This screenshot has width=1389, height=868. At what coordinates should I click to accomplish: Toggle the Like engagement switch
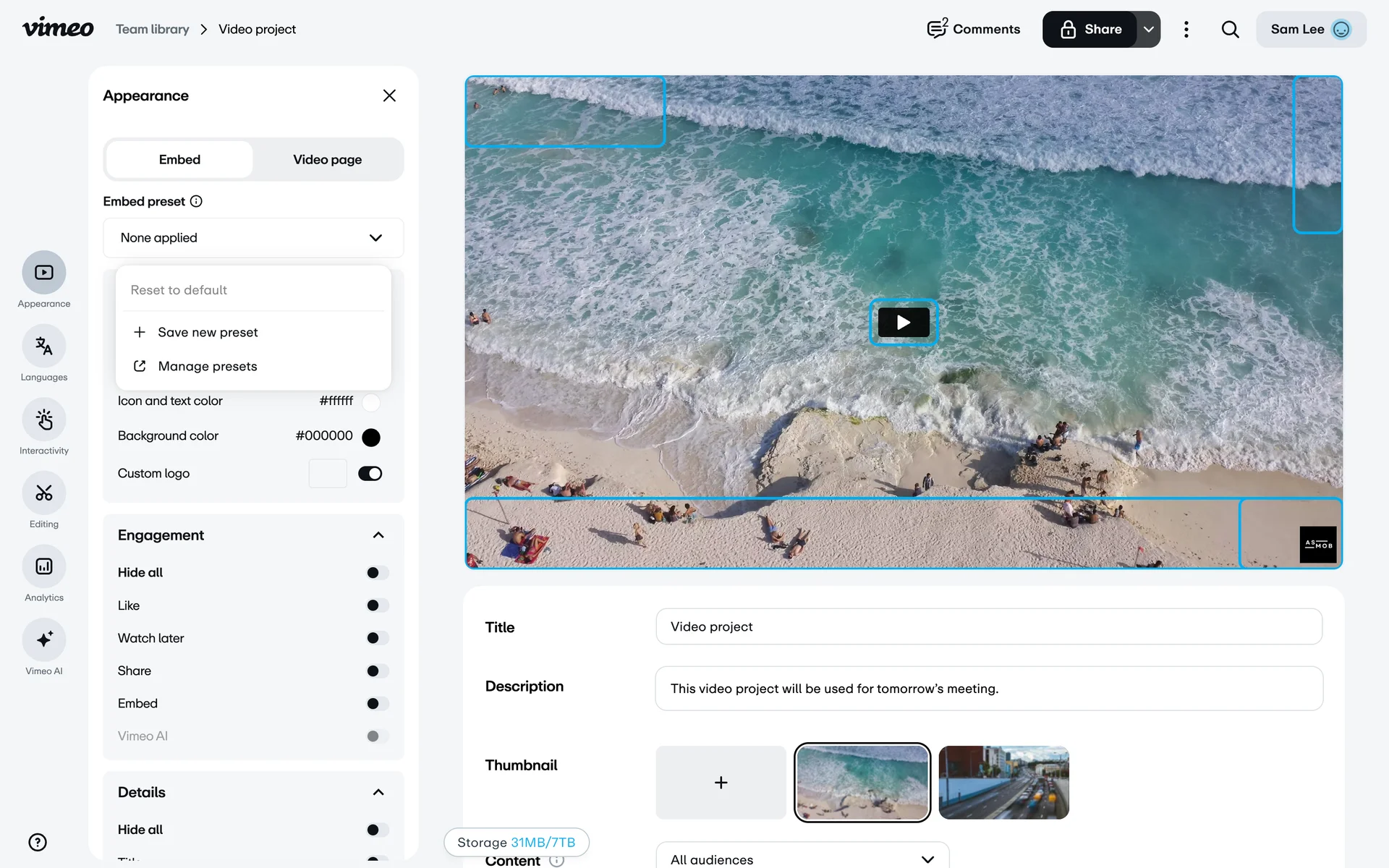(x=377, y=605)
